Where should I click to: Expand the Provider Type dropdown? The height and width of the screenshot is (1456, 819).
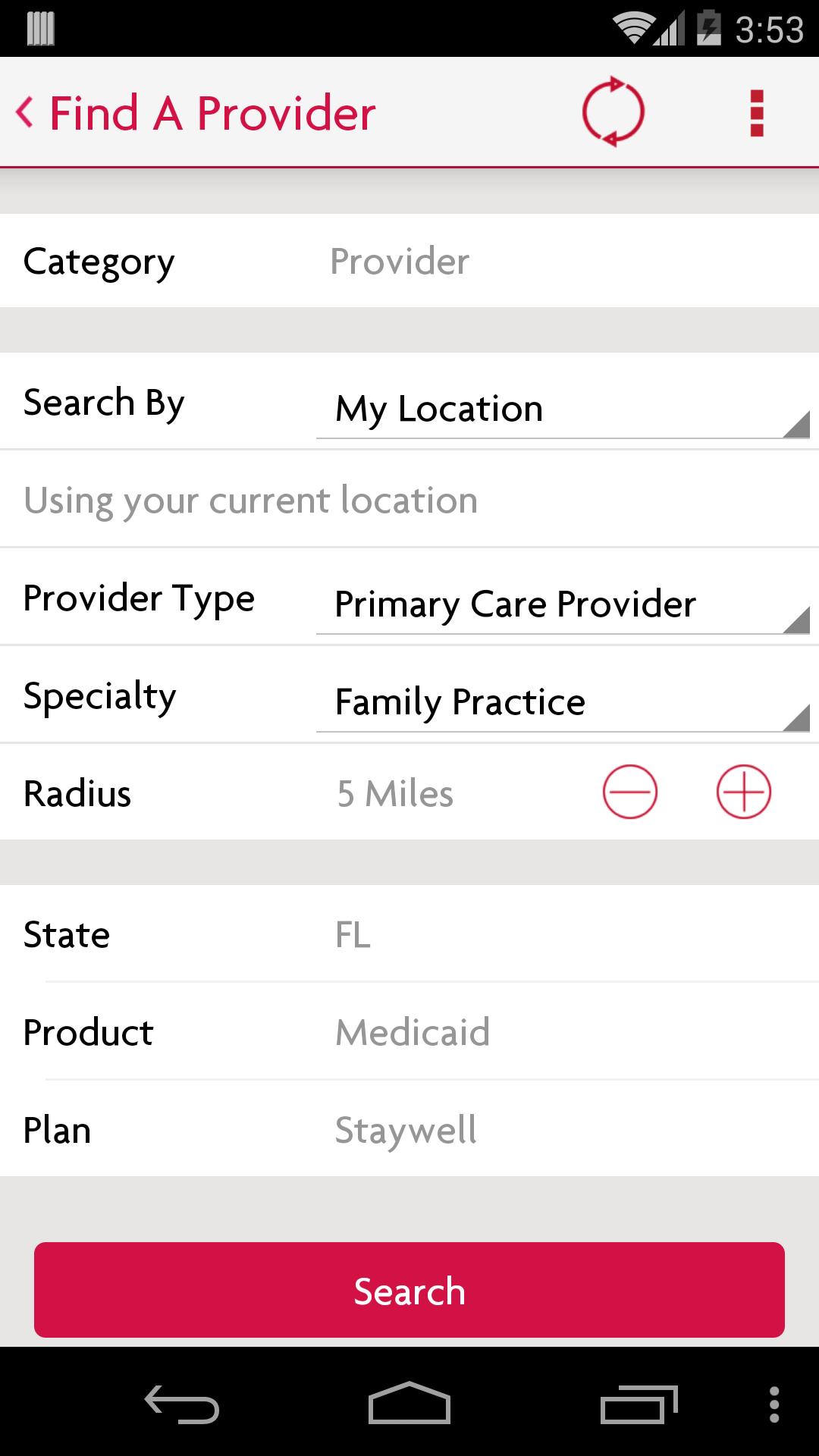(x=562, y=604)
